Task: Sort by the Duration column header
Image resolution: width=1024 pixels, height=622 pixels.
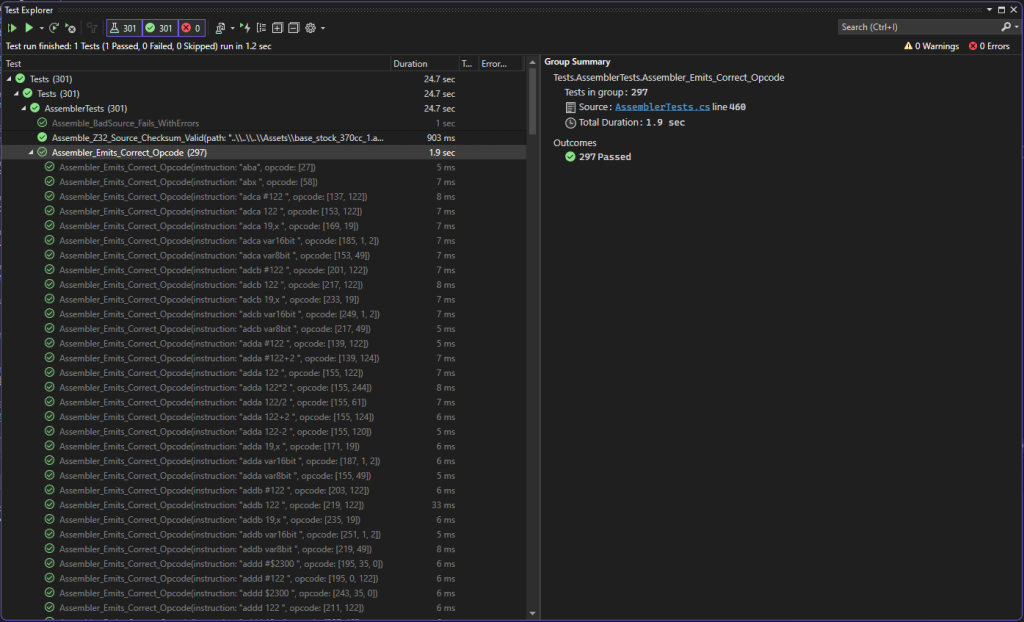Action: coord(410,63)
